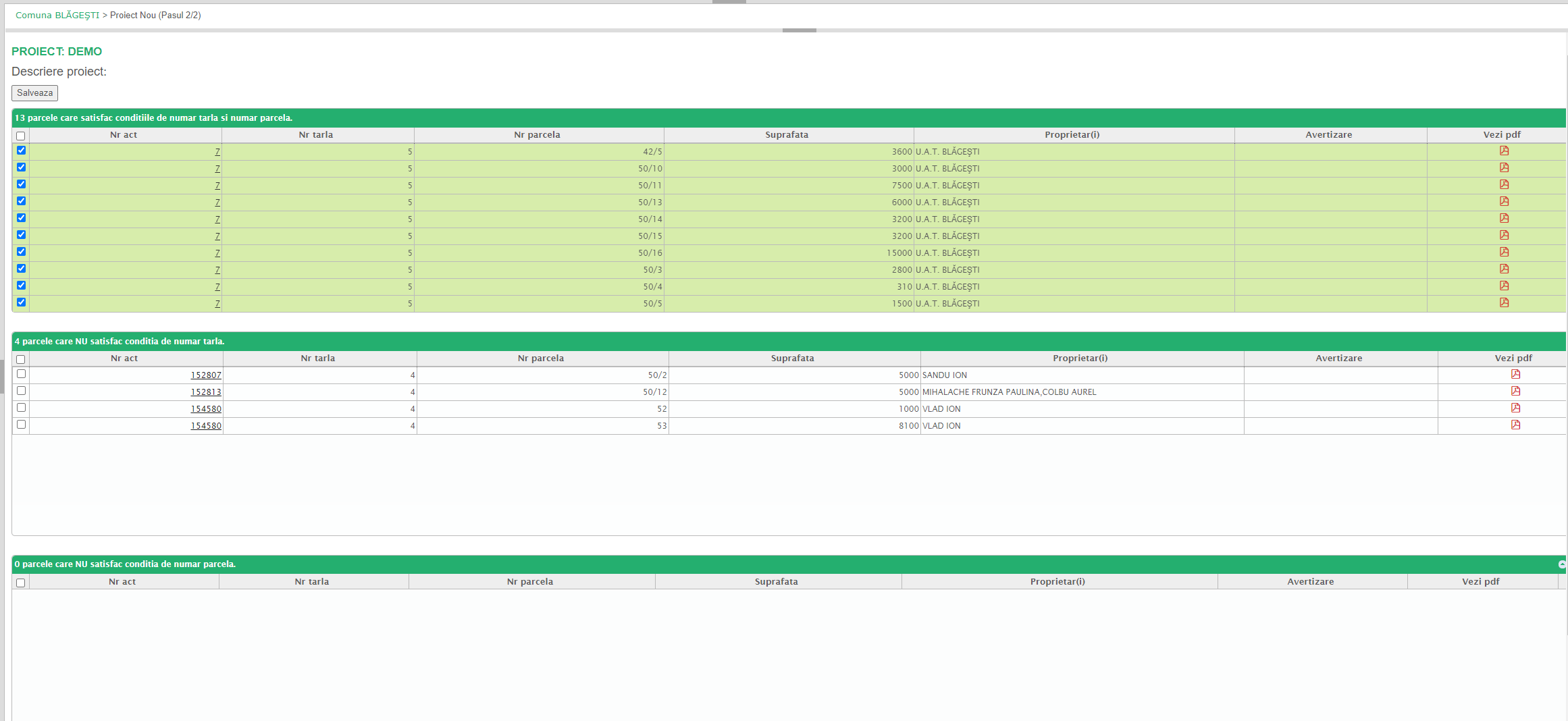Viewport: 1568px width, 721px height.
Task: Uncheck the parcel 50/10 row checkbox
Action: (x=22, y=167)
